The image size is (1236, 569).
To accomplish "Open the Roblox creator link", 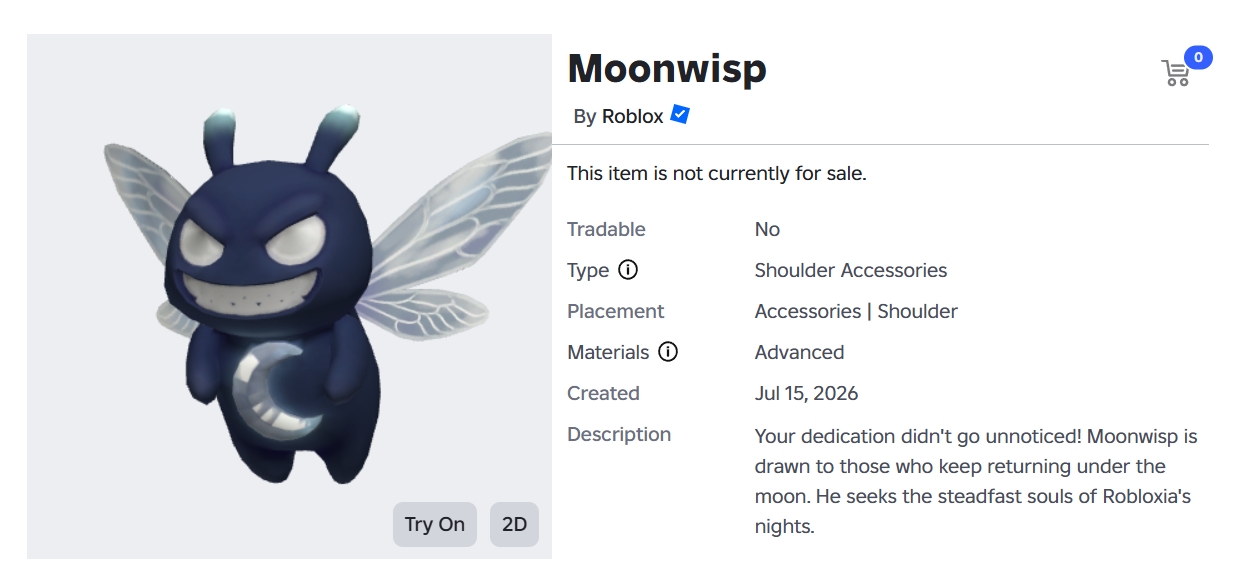I will pos(632,116).
